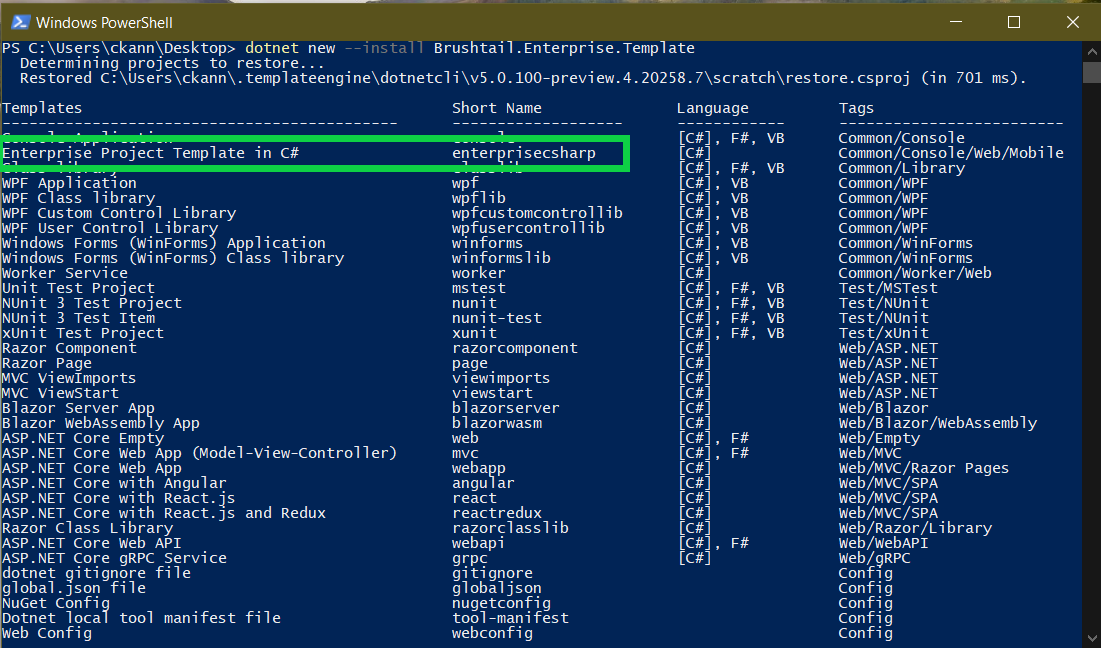Click the 'NUnit 3 Test Project' text

(91, 303)
